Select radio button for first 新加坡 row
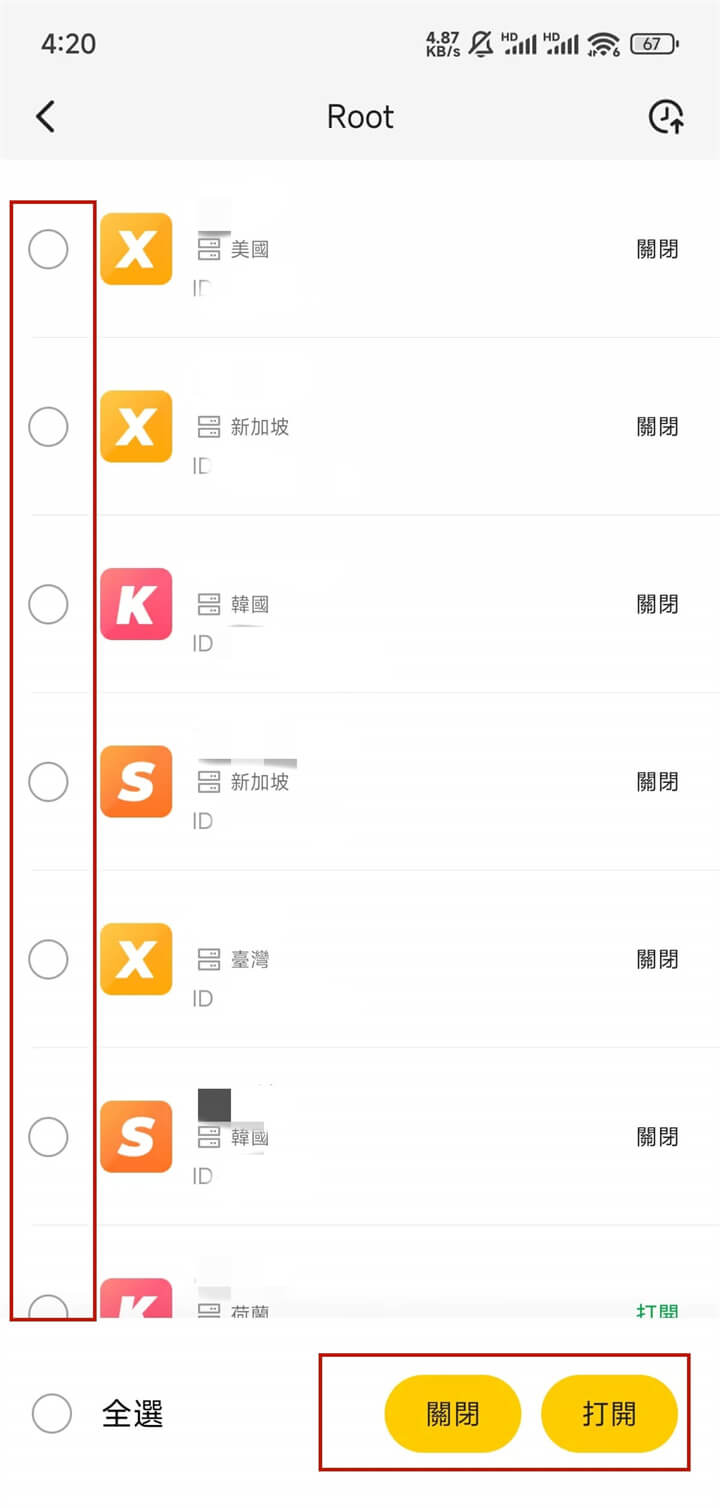The height and width of the screenshot is (1508, 720). pyautogui.click(x=48, y=427)
